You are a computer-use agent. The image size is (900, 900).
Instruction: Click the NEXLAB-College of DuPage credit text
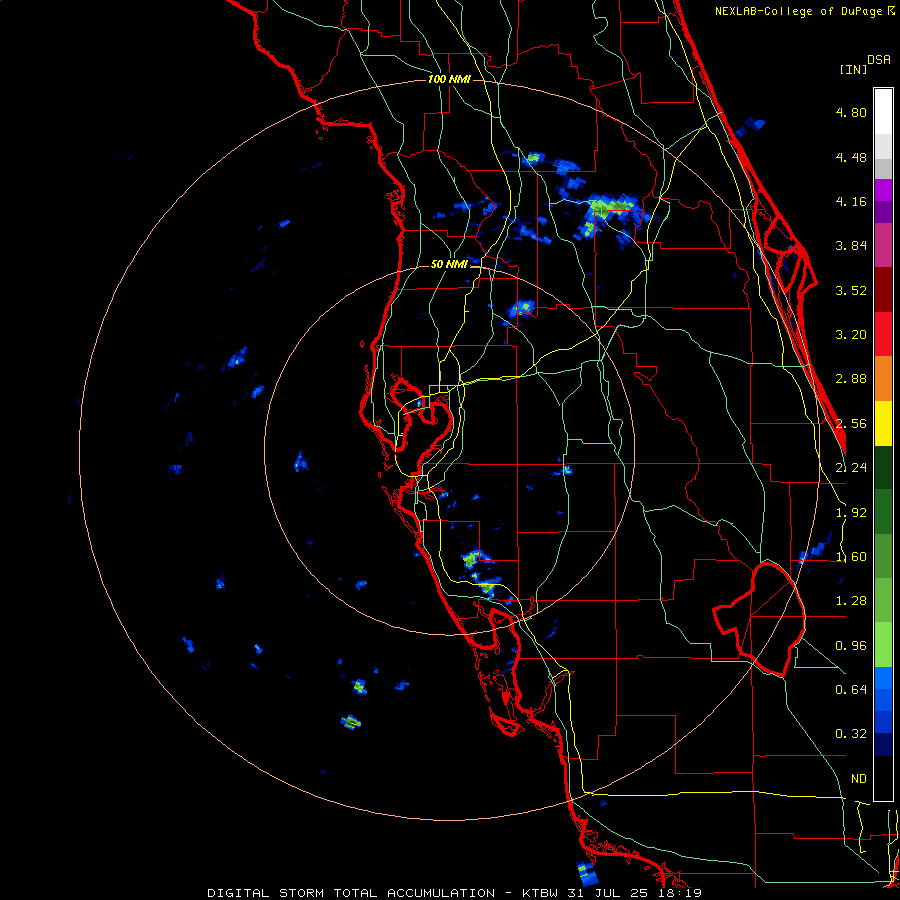pos(804,11)
